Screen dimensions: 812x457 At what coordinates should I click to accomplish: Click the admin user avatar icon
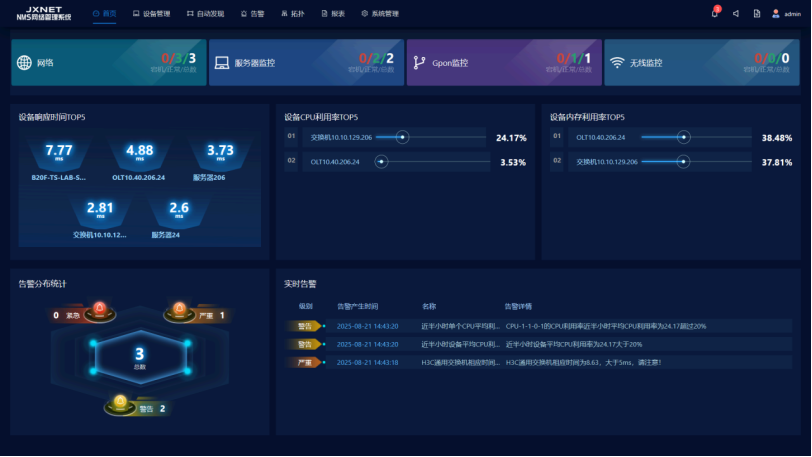775,14
